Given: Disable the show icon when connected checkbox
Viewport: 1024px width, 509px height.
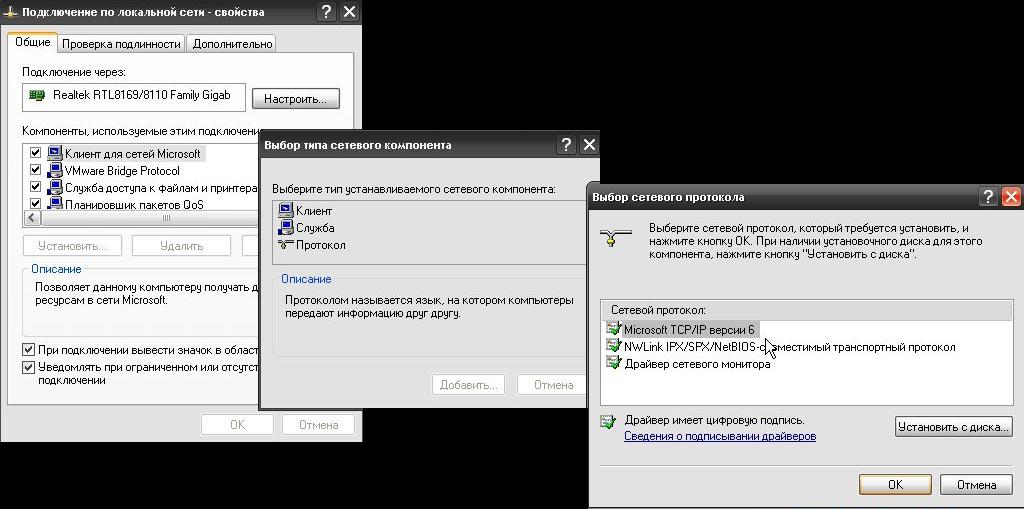Looking at the screenshot, I should pos(28,350).
